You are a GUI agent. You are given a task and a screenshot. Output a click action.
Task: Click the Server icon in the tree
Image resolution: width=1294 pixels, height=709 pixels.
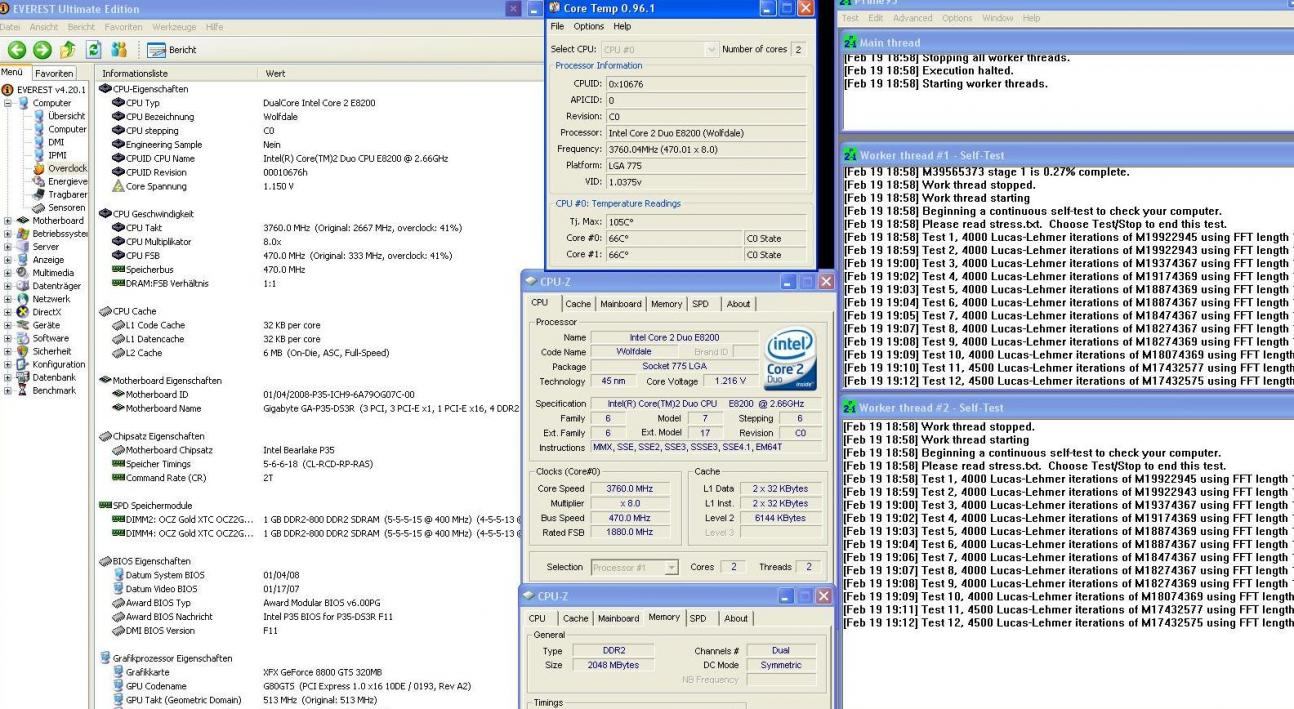[x=24, y=246]
